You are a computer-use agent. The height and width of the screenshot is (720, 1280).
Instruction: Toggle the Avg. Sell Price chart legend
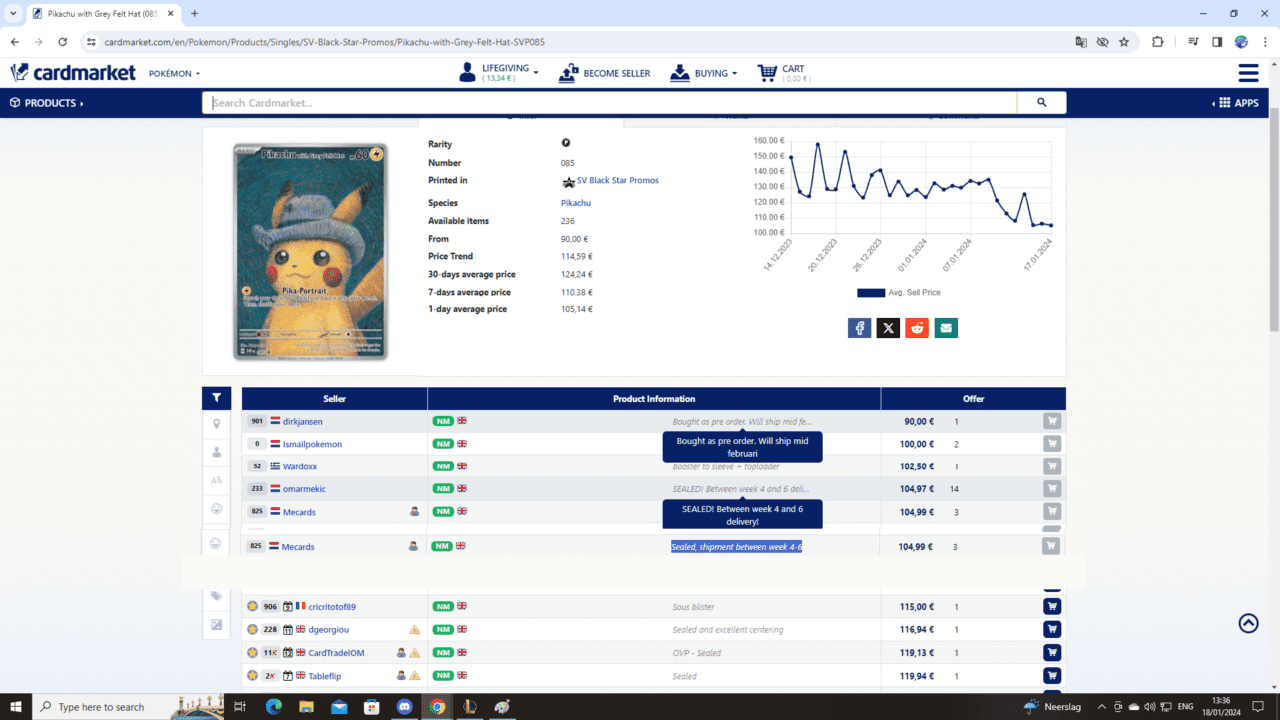[898, 293]
